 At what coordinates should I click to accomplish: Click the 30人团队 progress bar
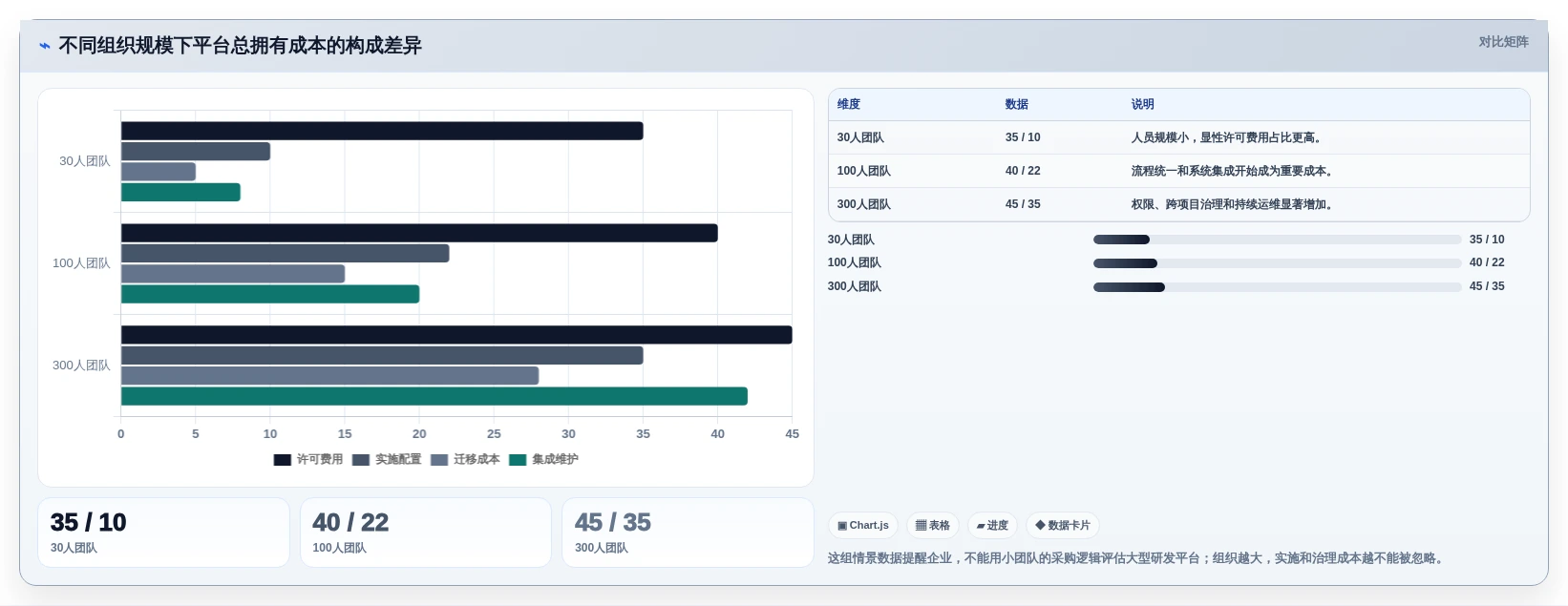pos(1278,240)
